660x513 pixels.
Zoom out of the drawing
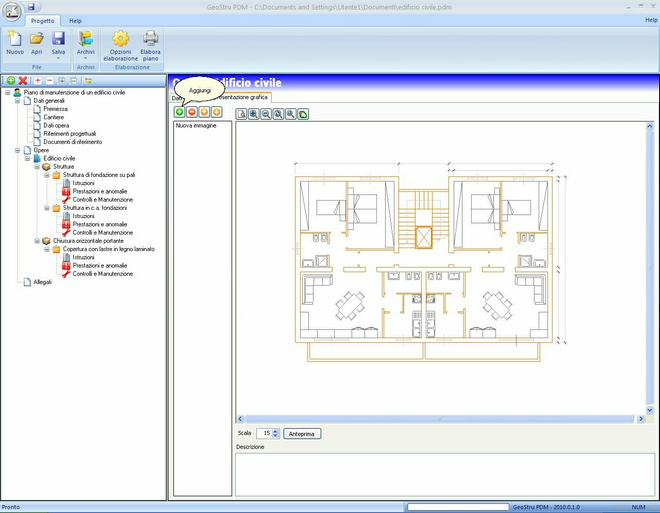[x=266, y=114]
